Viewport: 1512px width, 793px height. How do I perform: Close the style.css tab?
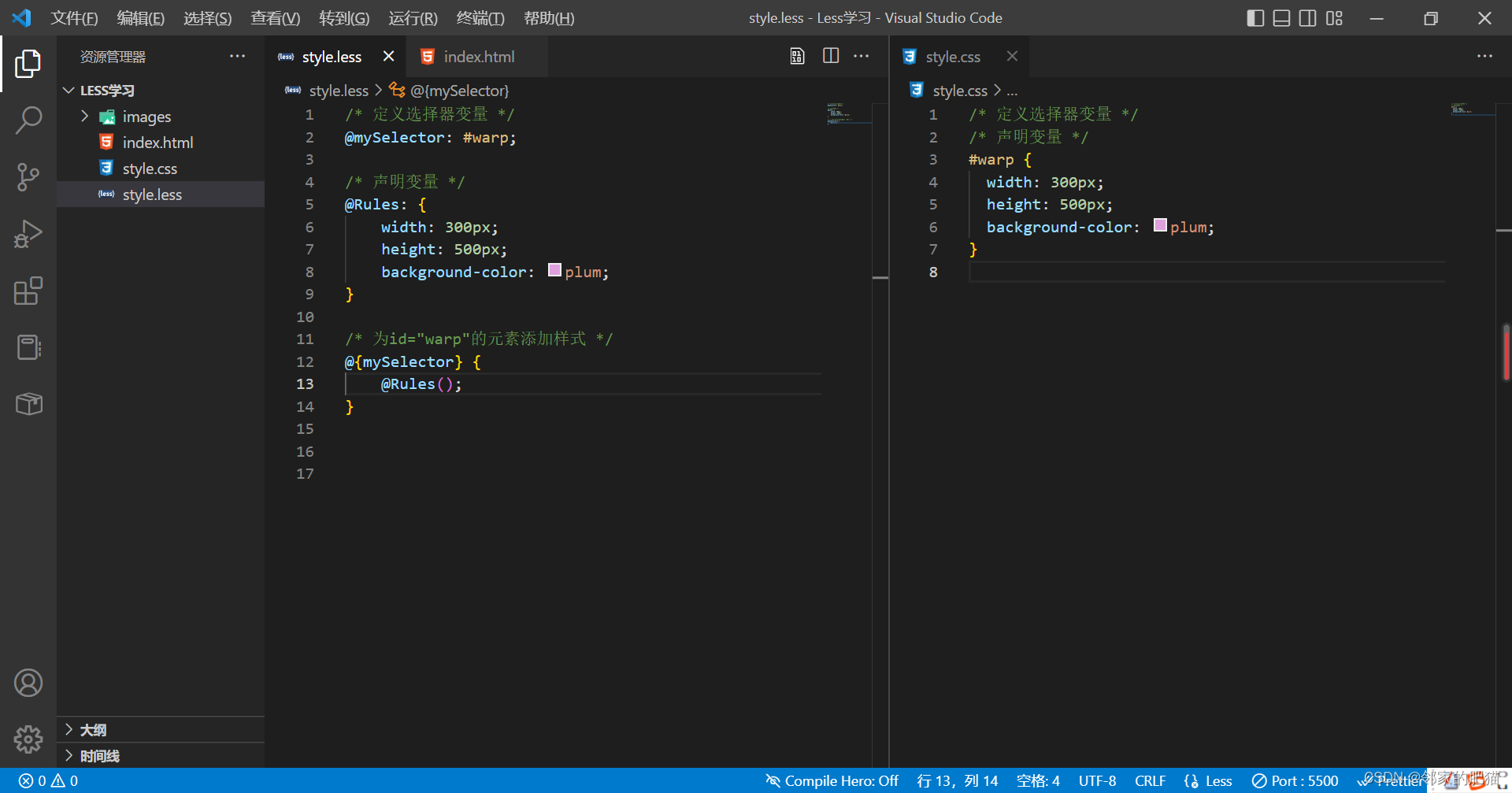pos(1012,56)
